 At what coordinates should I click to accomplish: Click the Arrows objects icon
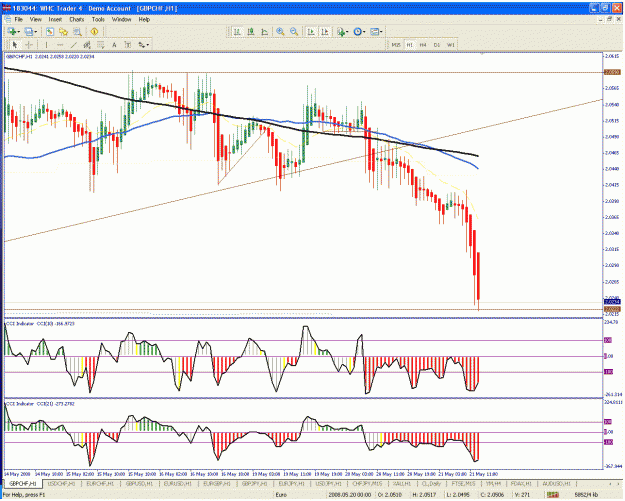142,45
